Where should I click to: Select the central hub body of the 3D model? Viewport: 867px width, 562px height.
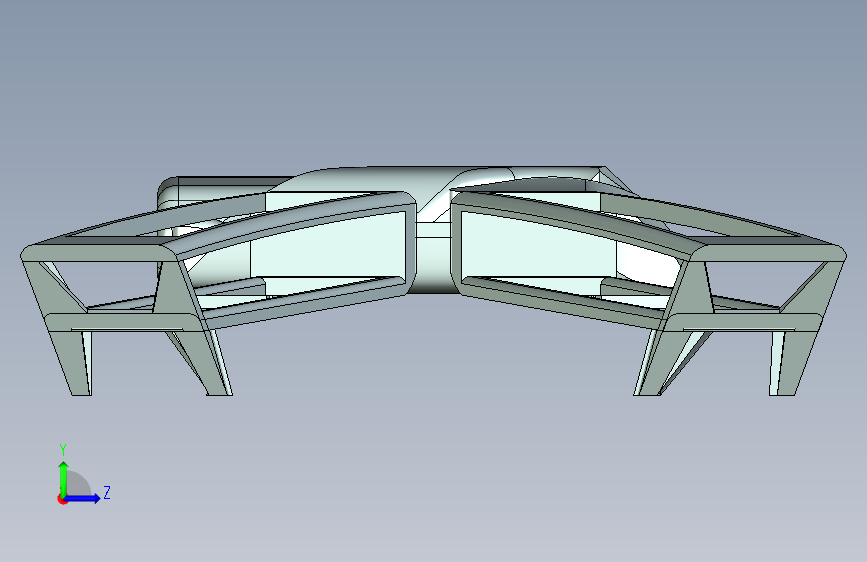[x=433, y=260]
